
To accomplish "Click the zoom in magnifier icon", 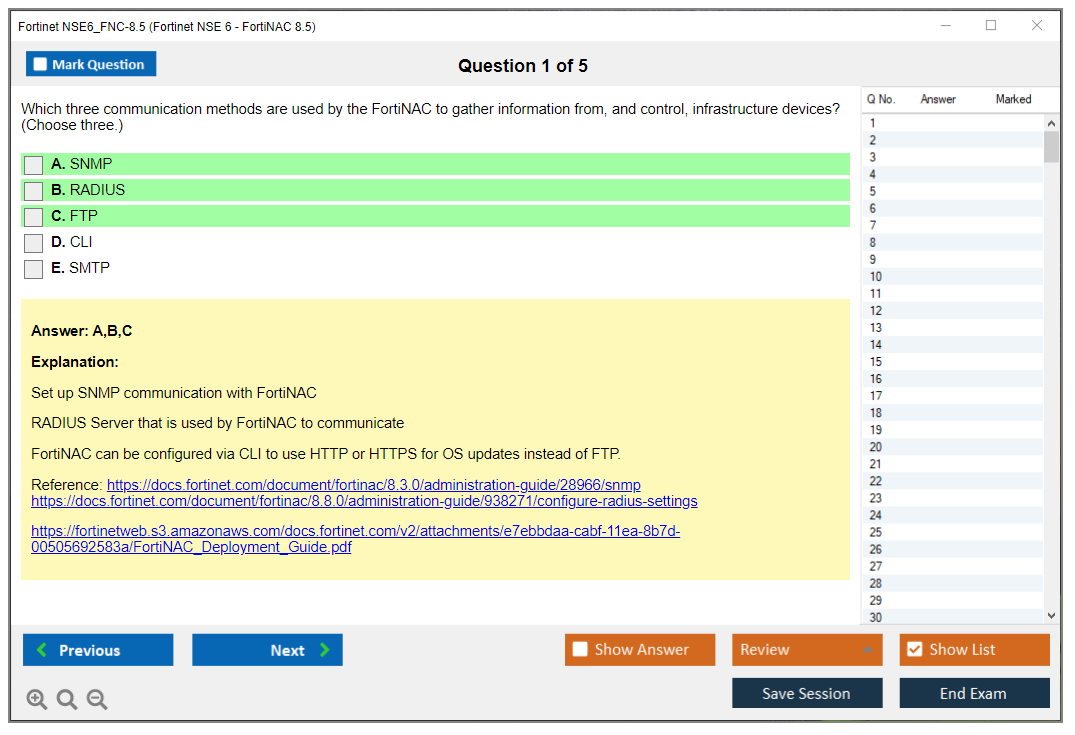I will (x=37, y=700).
